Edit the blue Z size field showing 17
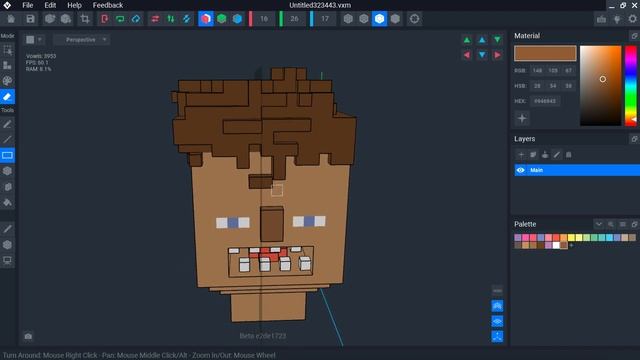The image size is (640, 360). 325,19
